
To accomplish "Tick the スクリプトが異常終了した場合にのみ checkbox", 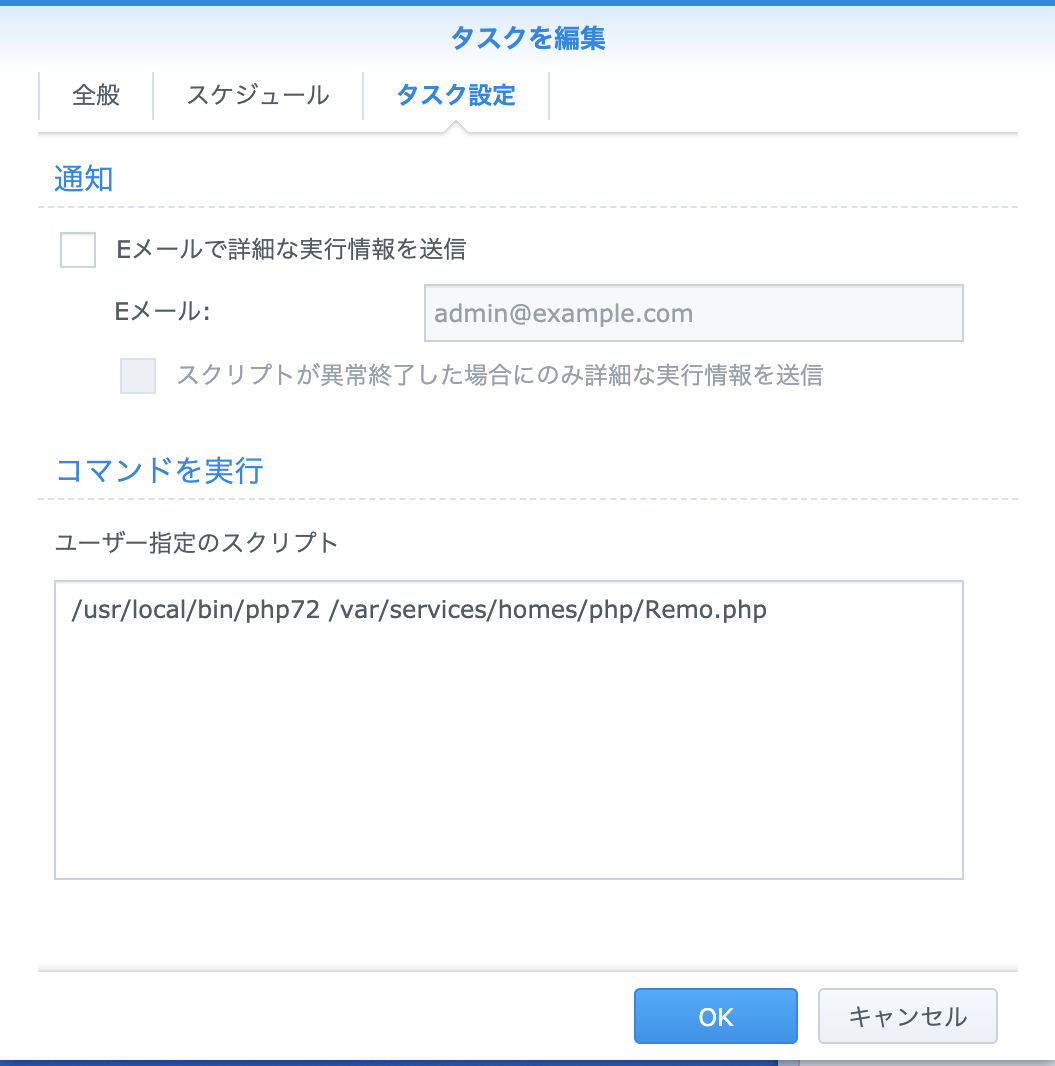I will pyautogui.click(x=138, y=375).
